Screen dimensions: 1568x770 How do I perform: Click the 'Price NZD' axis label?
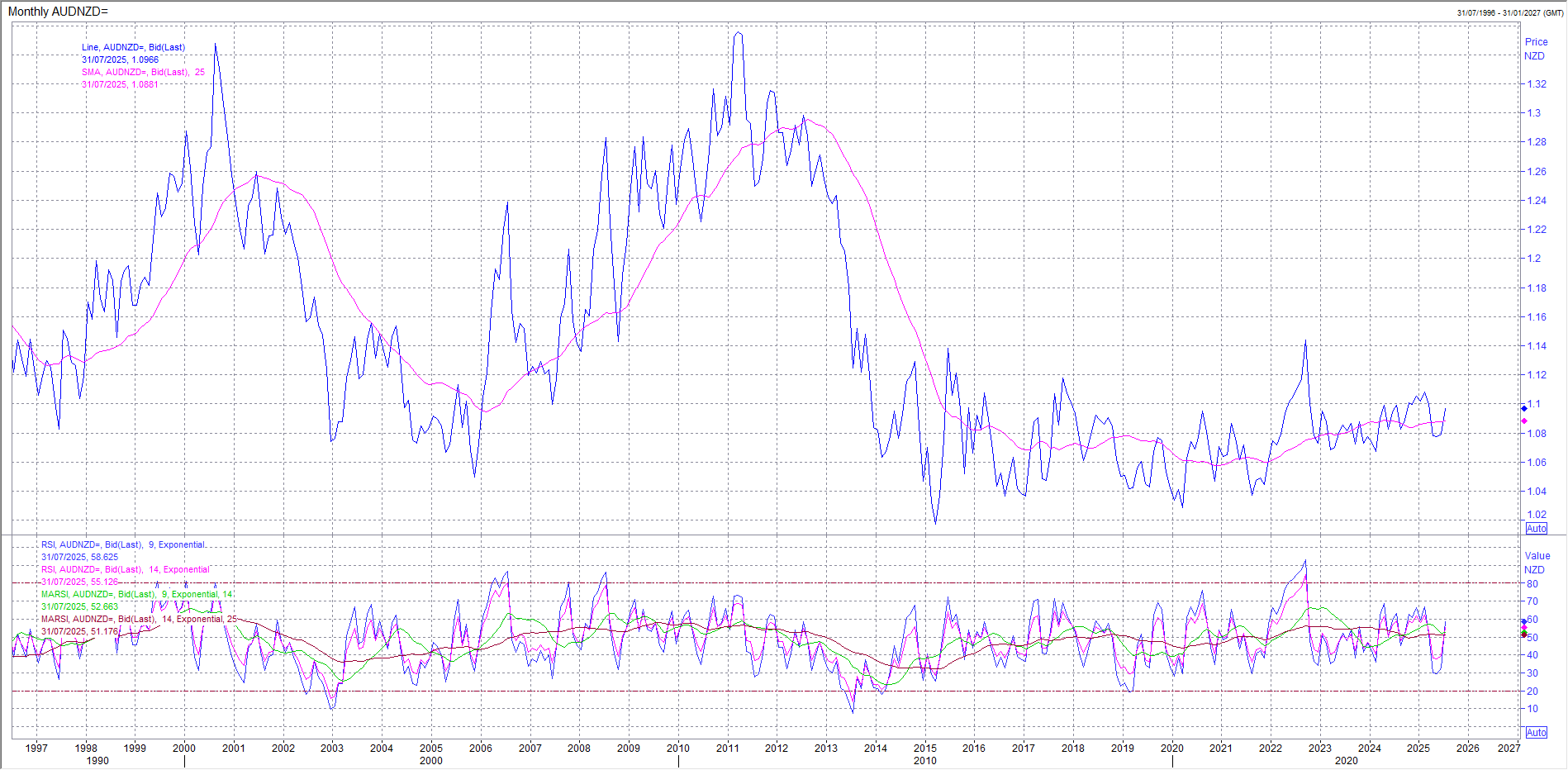click(1536, 49)
